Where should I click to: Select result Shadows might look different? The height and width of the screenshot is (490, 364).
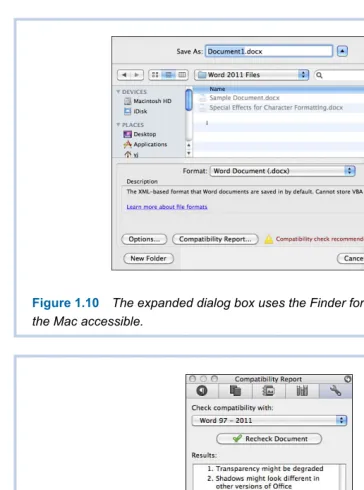tap(263, 482)
